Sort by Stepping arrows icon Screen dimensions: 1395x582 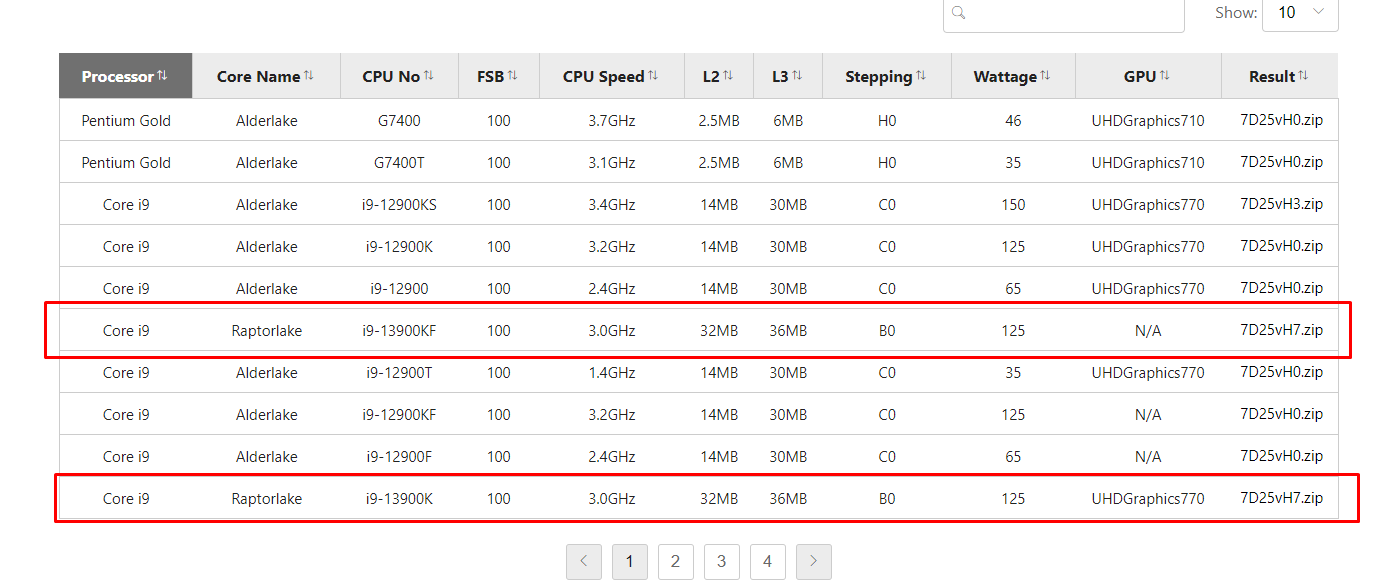(921, 76)
